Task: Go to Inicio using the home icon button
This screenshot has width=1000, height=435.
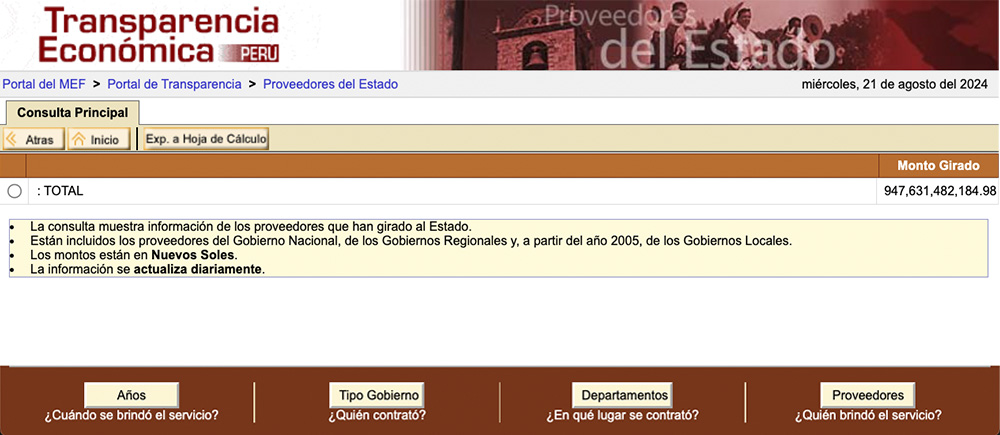Action: click(x=97, y=140)
